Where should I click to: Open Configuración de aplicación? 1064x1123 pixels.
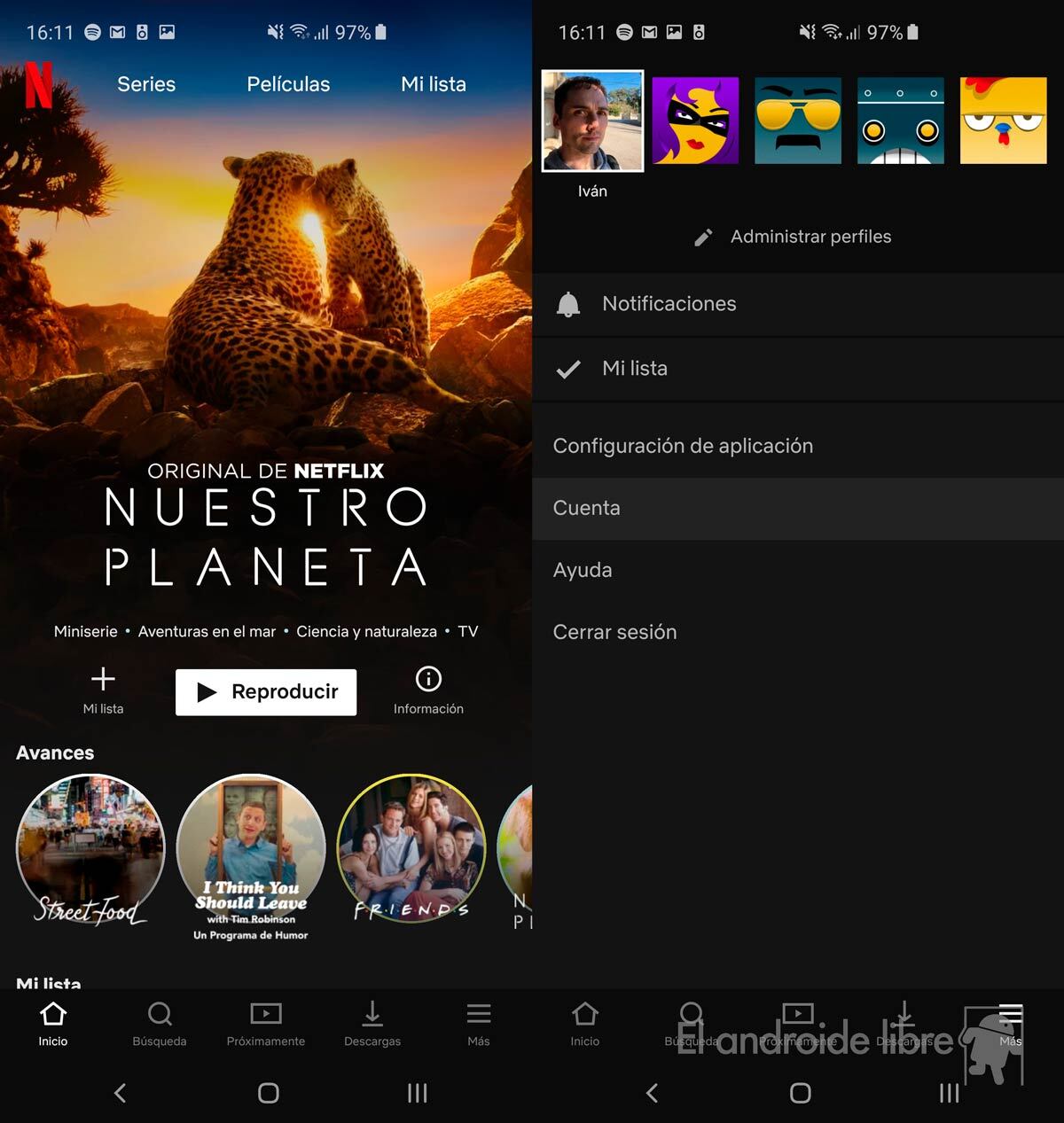[x=683, y=446]
